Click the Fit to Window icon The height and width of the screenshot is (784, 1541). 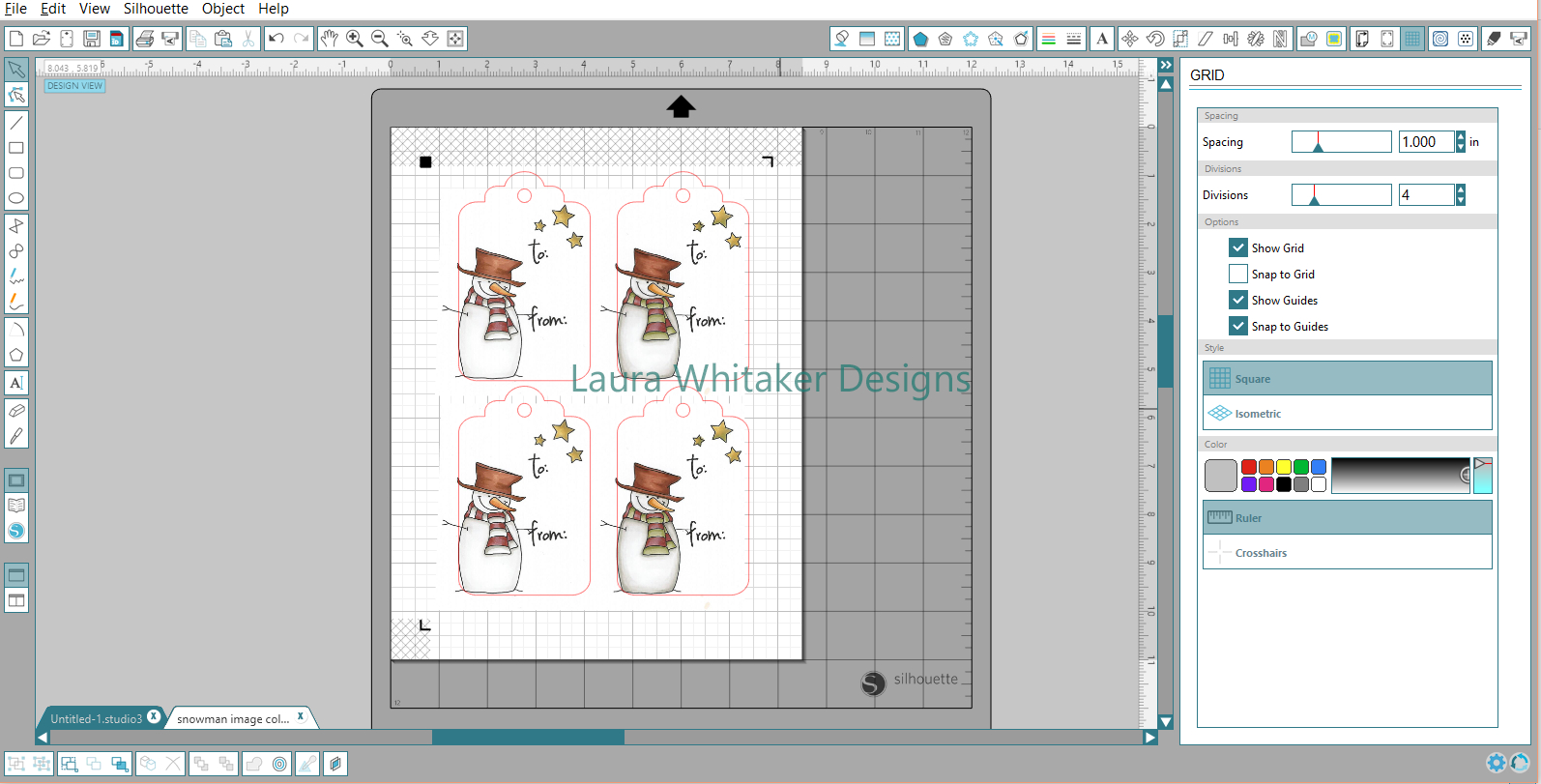coord(455,39)
